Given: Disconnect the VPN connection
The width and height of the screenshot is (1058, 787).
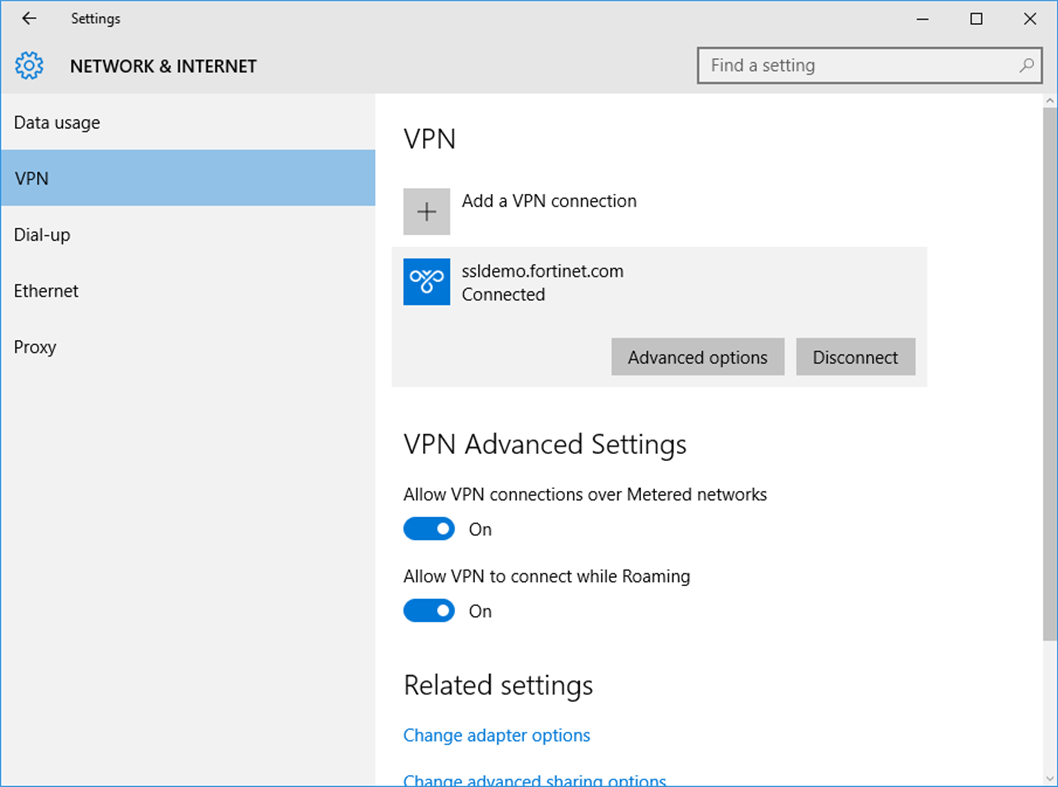Looking at the screenshot, I should pos(855,357).
